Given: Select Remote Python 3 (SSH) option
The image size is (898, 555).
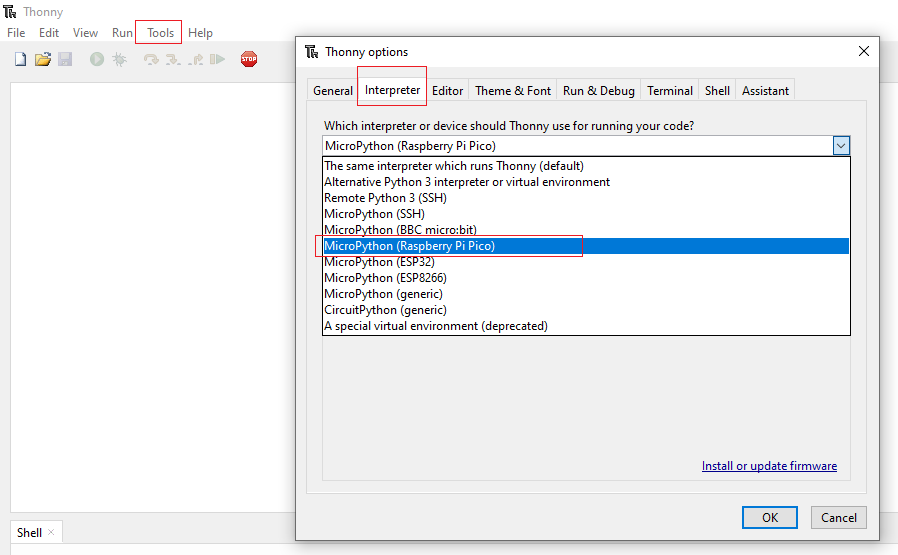Looking at the screenshot, I should (586, 198).
